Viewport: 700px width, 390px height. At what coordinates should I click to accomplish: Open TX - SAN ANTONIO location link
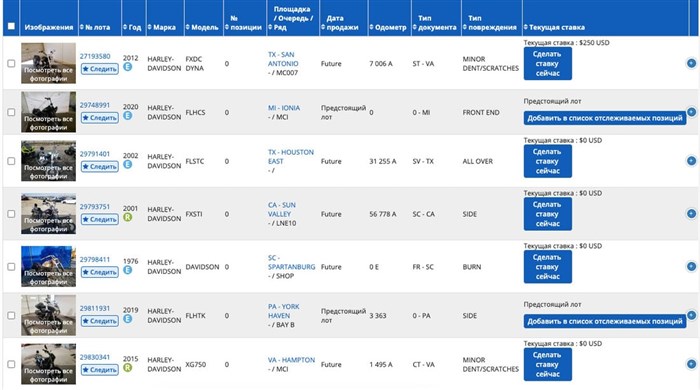(x=283, y=59)
